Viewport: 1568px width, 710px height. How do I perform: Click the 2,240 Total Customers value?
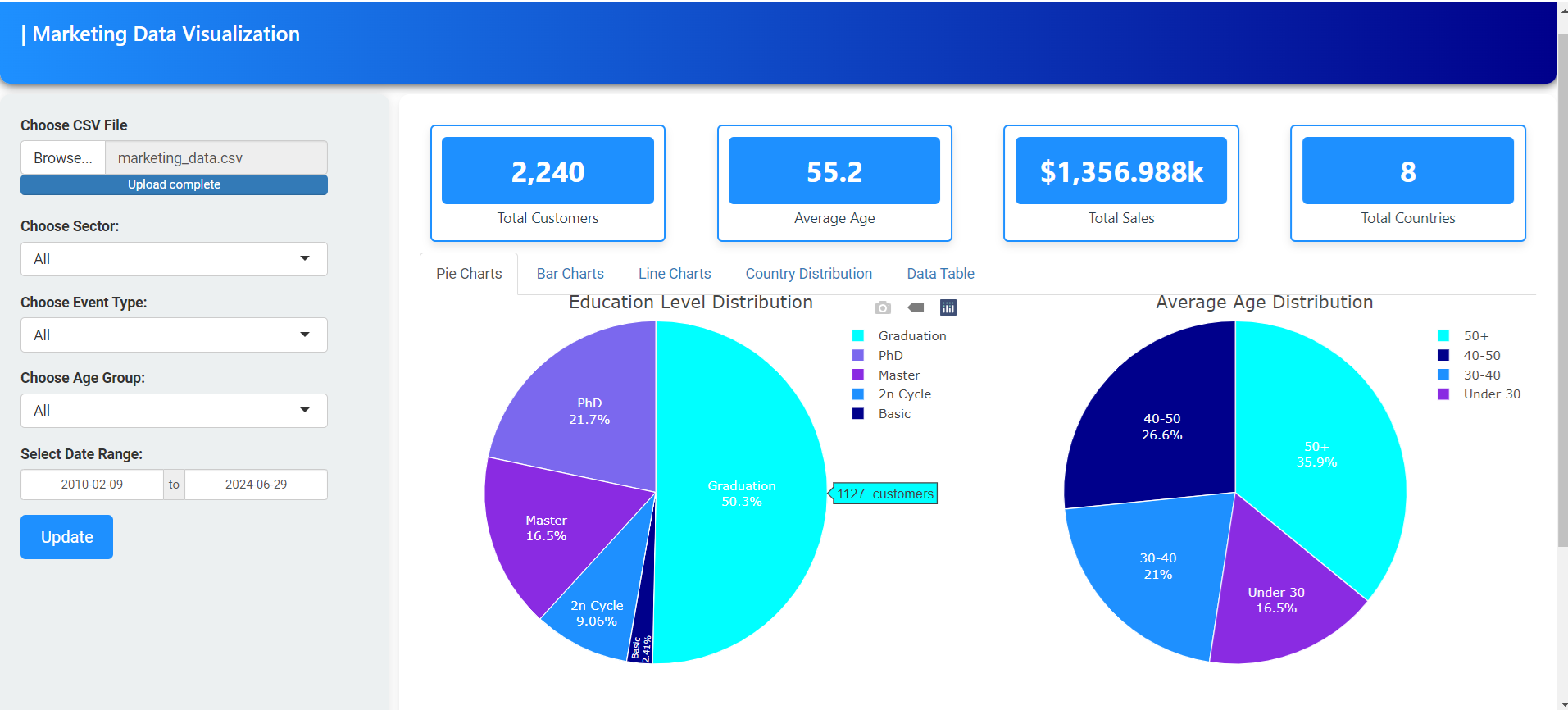[548, 171]
